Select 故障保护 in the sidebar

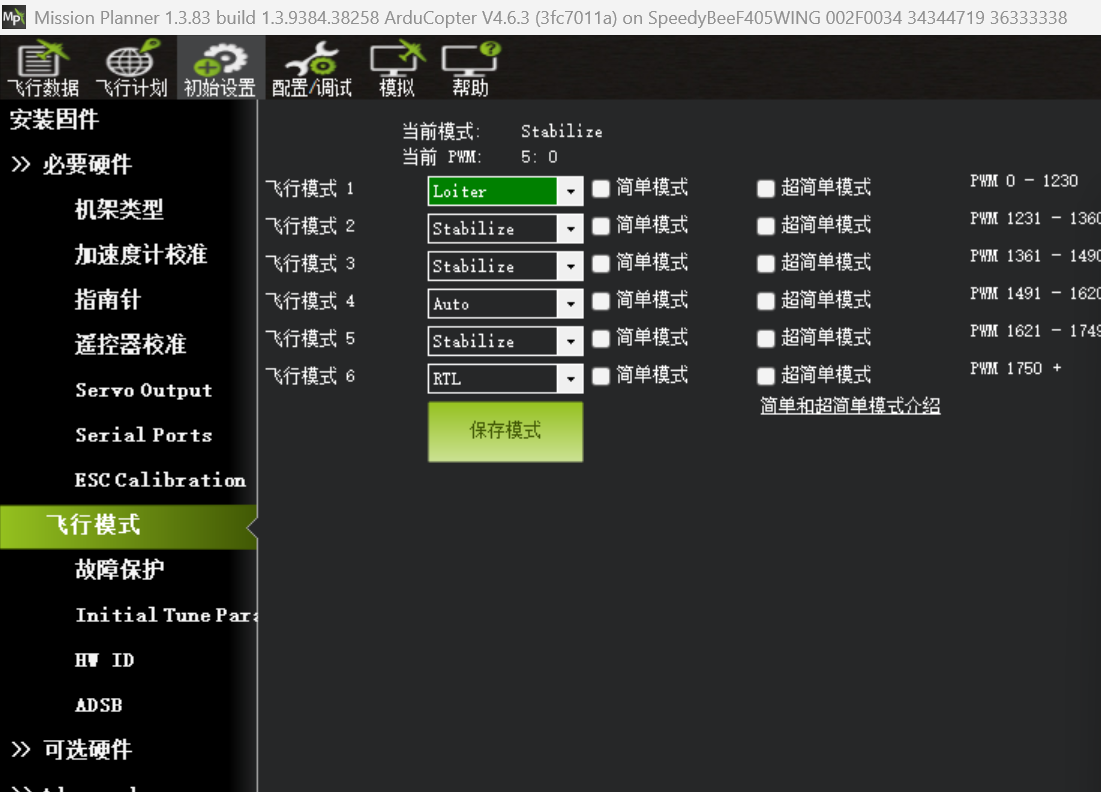coord(119,569)
